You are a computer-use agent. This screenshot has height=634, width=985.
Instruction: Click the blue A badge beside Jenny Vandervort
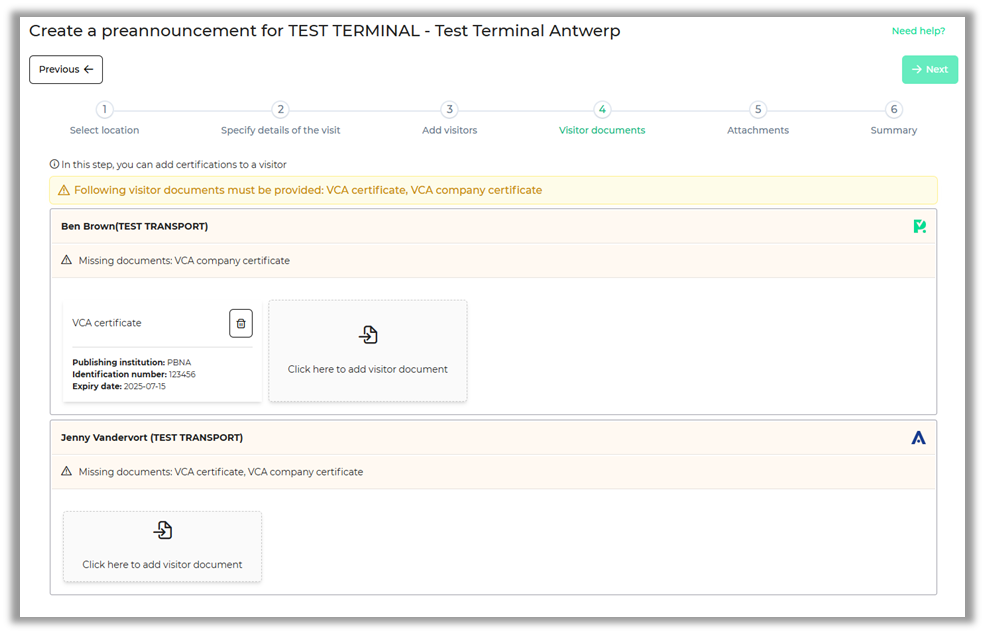918,438
